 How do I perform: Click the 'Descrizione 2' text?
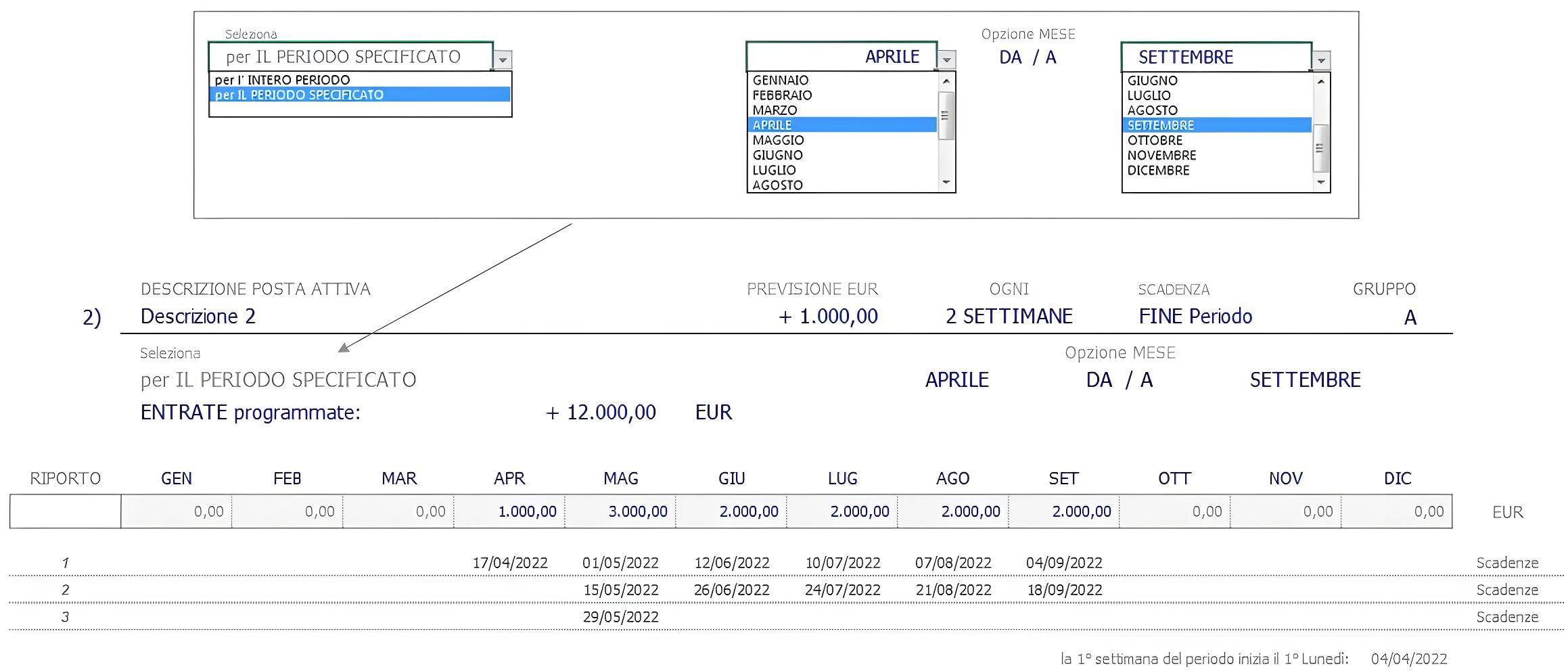[x=198, y=317]
